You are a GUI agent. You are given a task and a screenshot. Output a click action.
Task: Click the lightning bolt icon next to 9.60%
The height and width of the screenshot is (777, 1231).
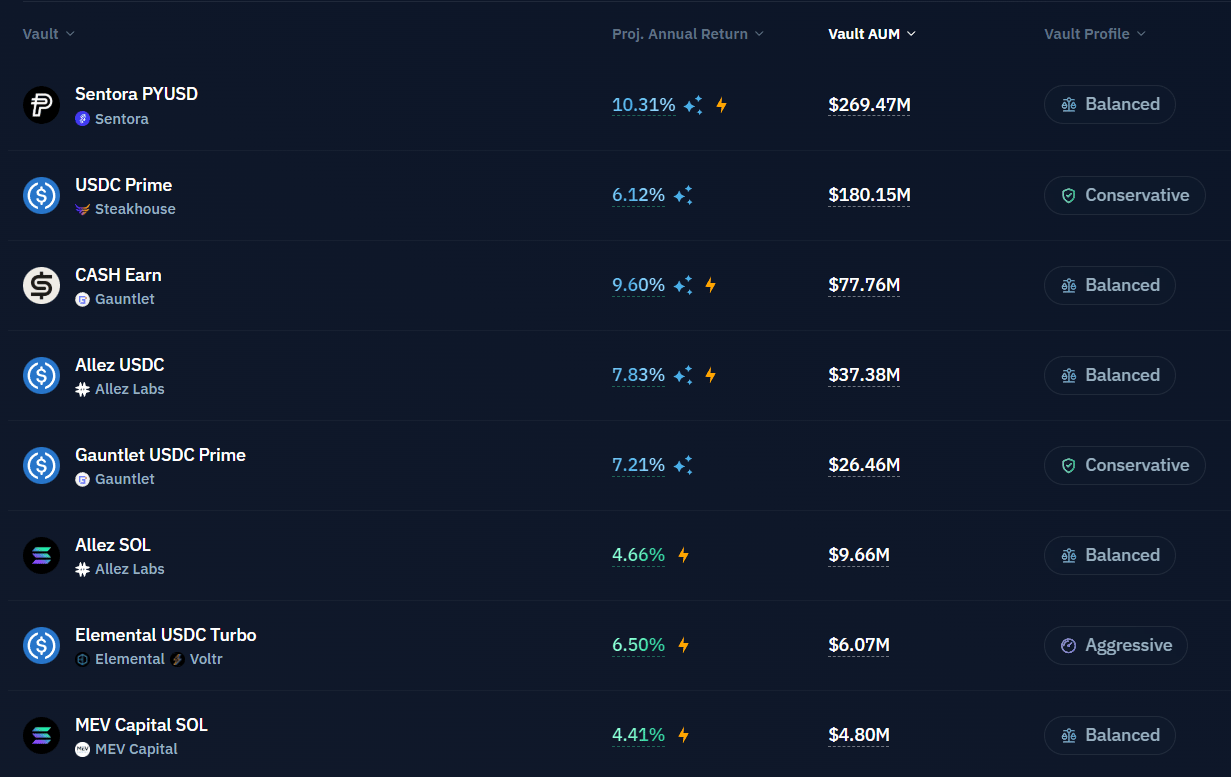(x=711, y=285)
